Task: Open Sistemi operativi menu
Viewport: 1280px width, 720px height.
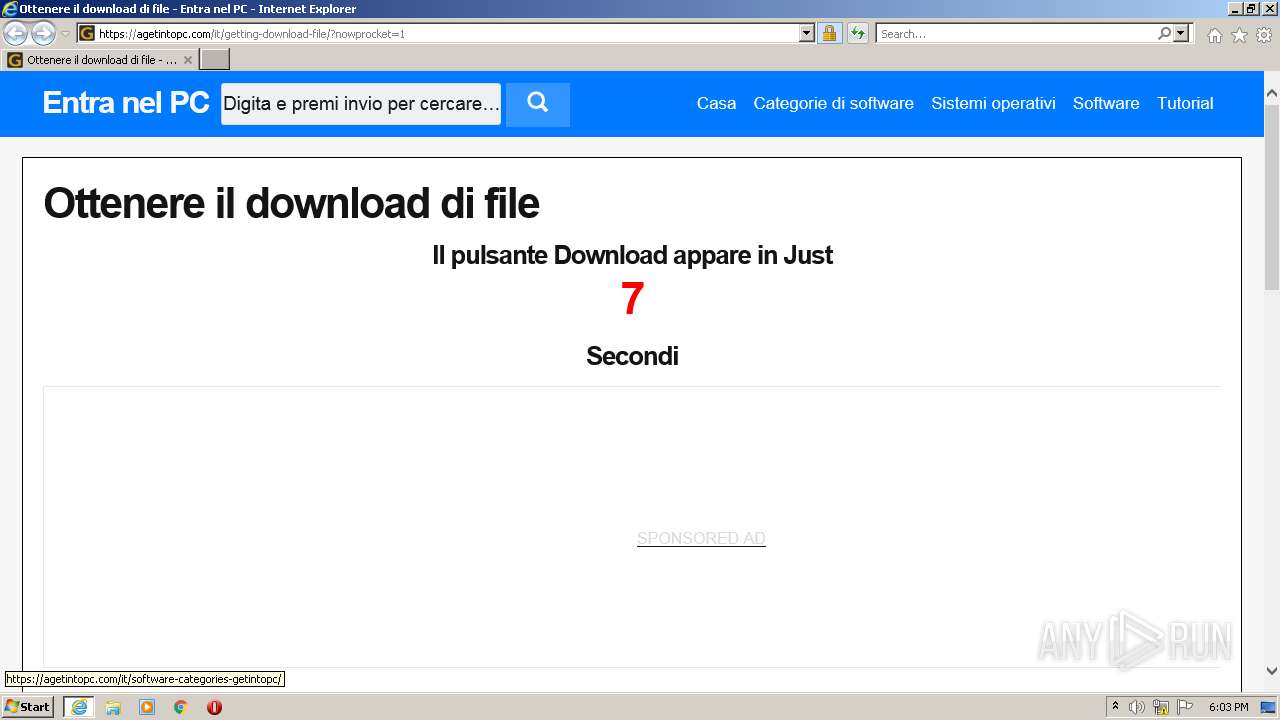Action: (993, 103)
